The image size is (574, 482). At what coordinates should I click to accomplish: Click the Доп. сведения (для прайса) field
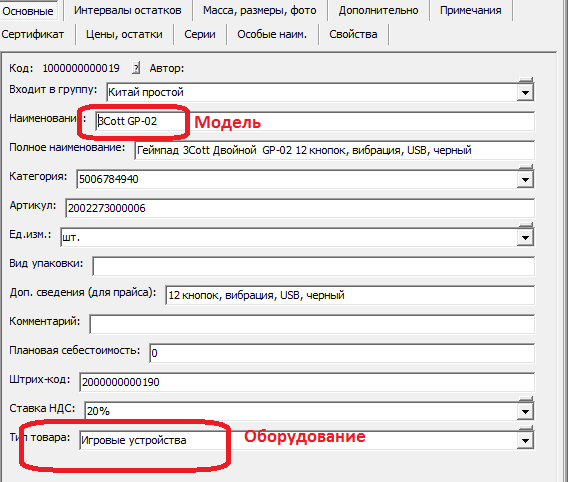click(350, 295)
